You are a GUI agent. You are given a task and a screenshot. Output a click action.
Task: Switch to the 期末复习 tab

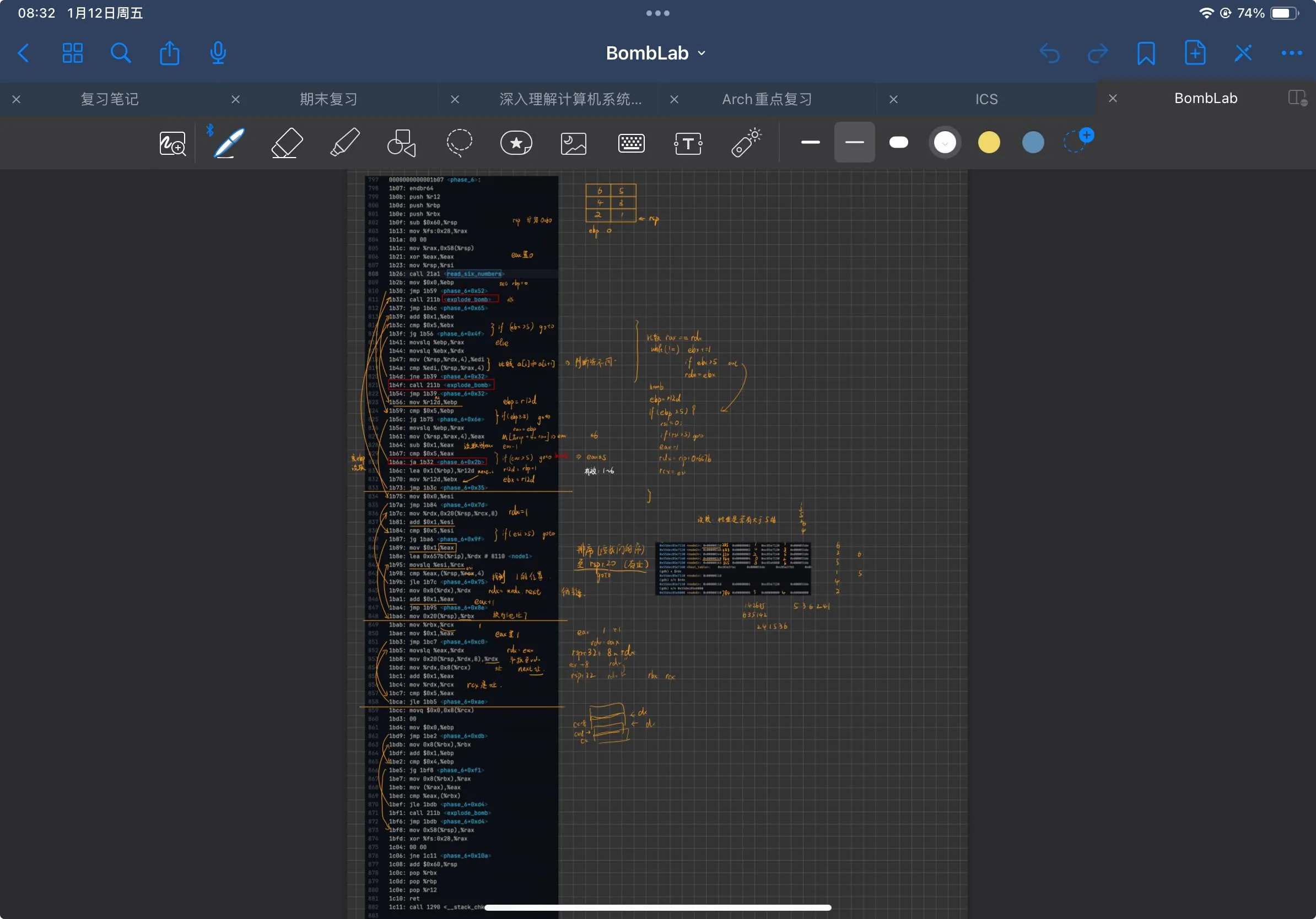coord(328,99)
